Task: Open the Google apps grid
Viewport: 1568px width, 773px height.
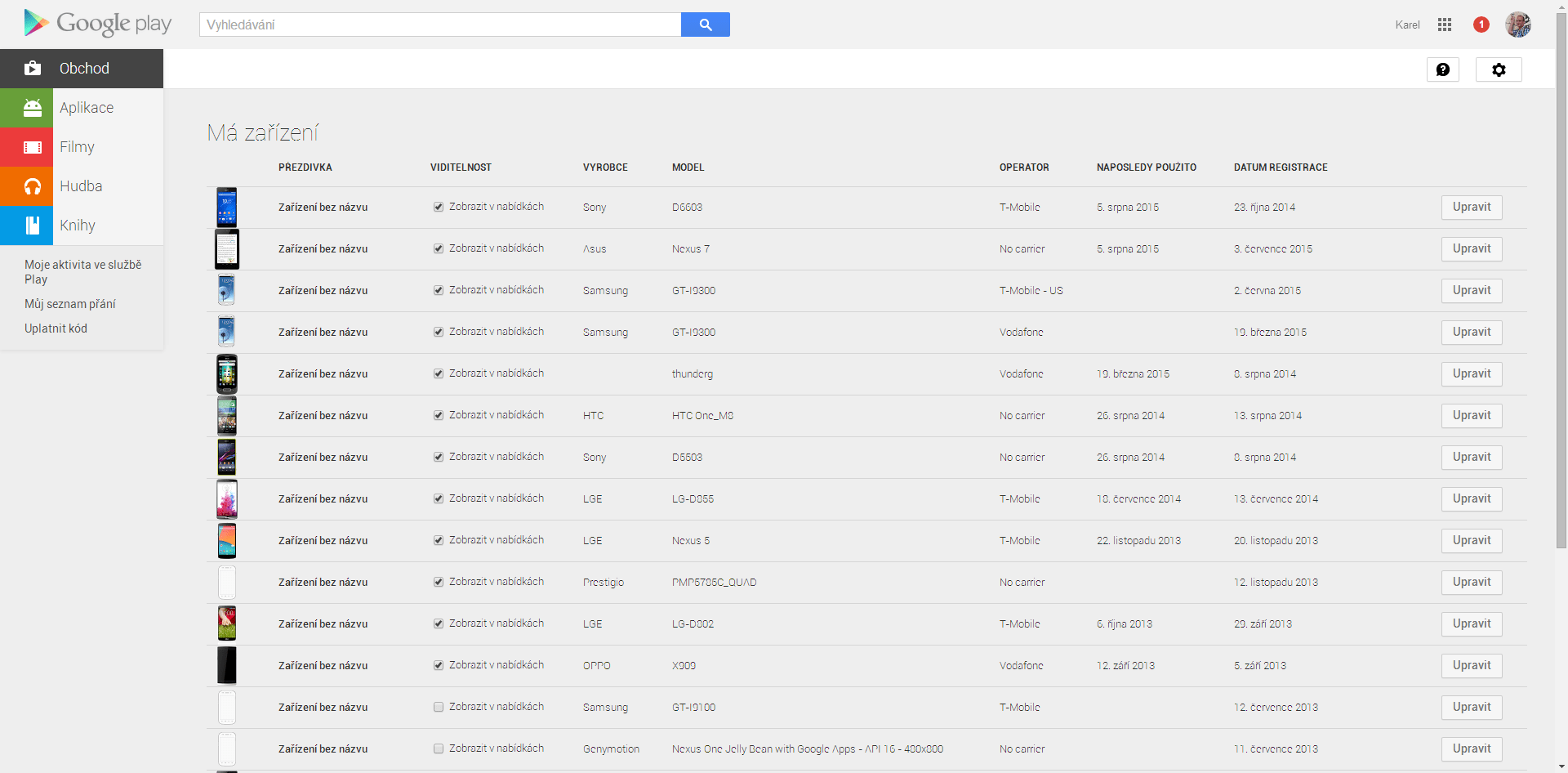Action: coord(1445,25)
